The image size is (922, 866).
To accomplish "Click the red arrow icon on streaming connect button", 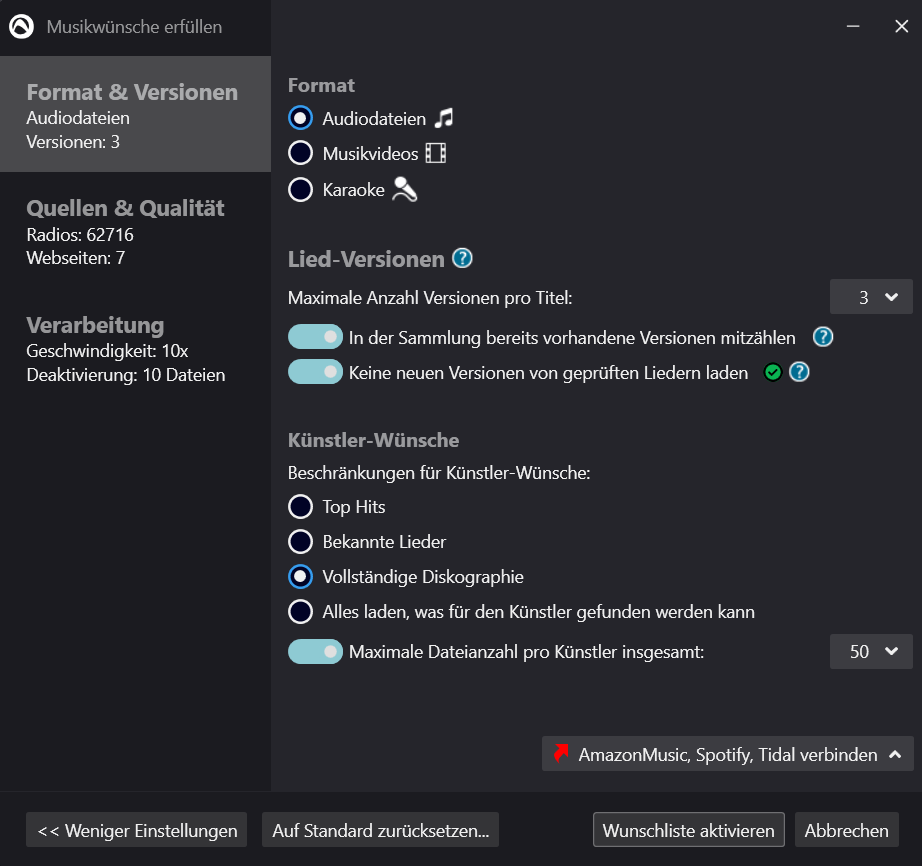I will coord(561,753).
